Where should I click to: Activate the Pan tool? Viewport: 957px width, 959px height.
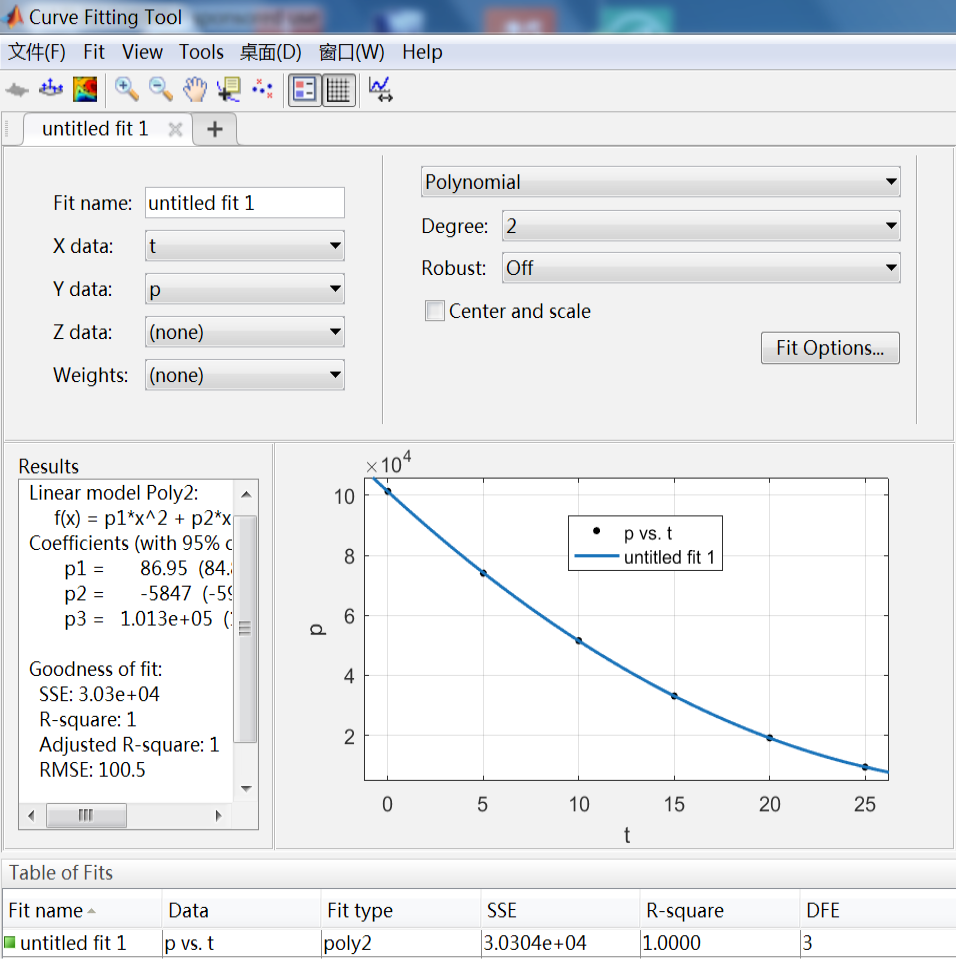pyautogui.click(x=194, y=89)
